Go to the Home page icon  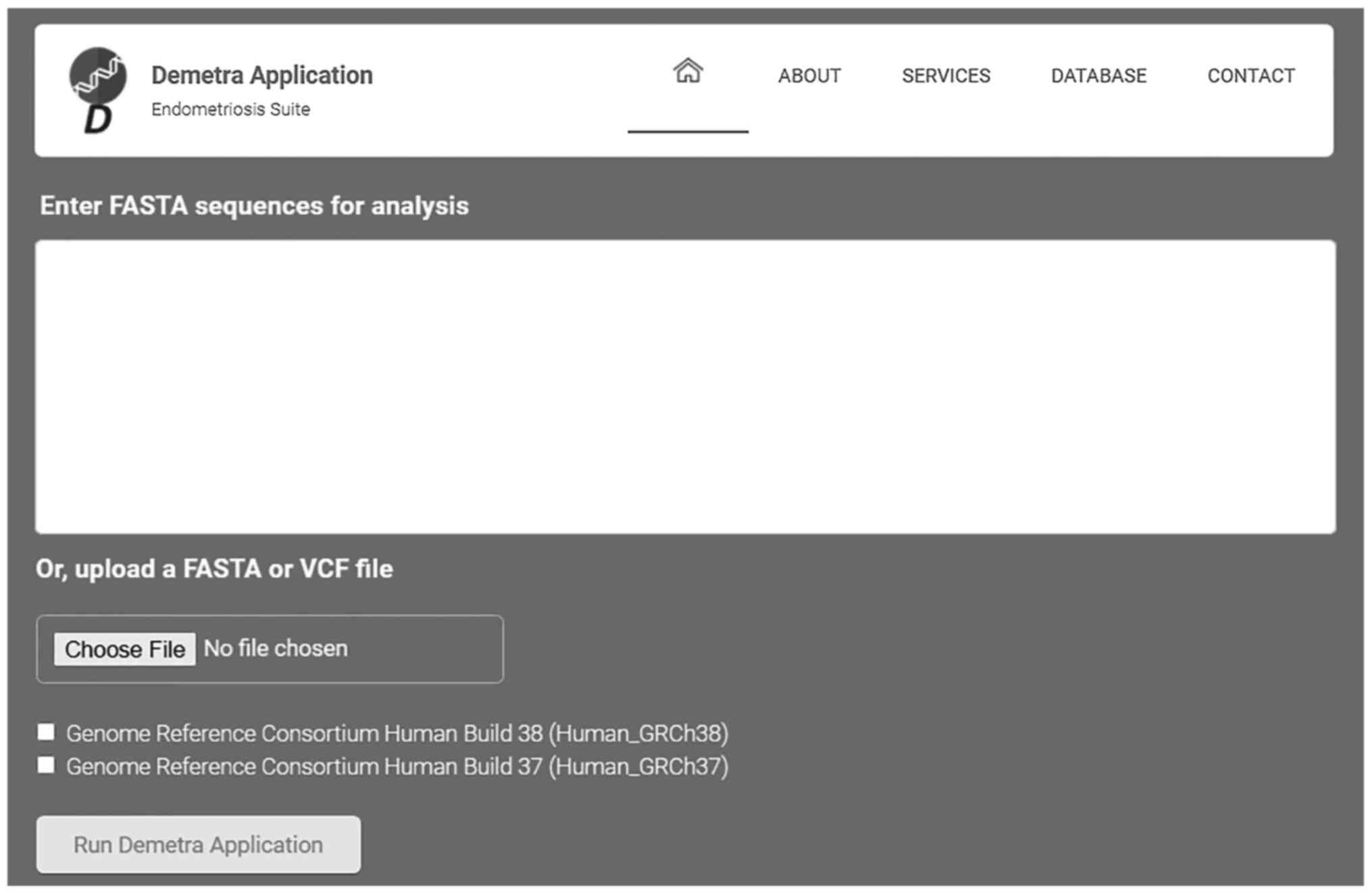[x=688, y=71]
